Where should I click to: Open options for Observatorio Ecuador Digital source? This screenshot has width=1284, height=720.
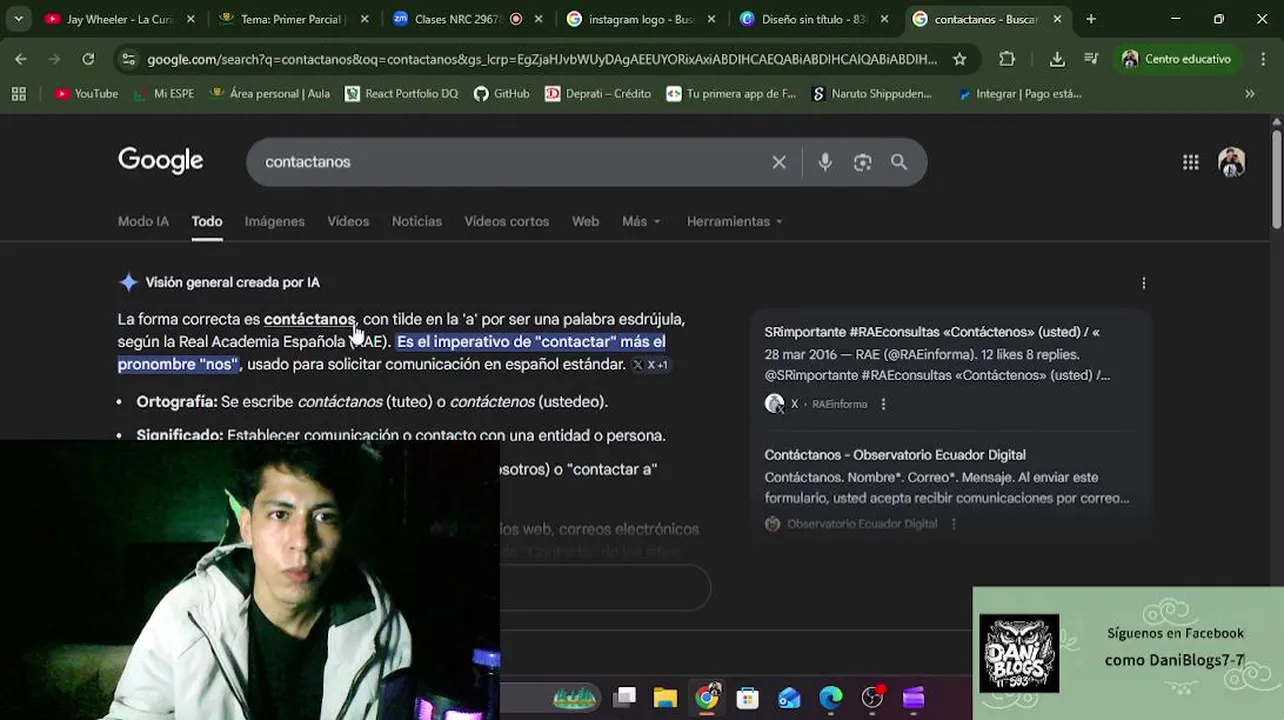tap(953, 524)
